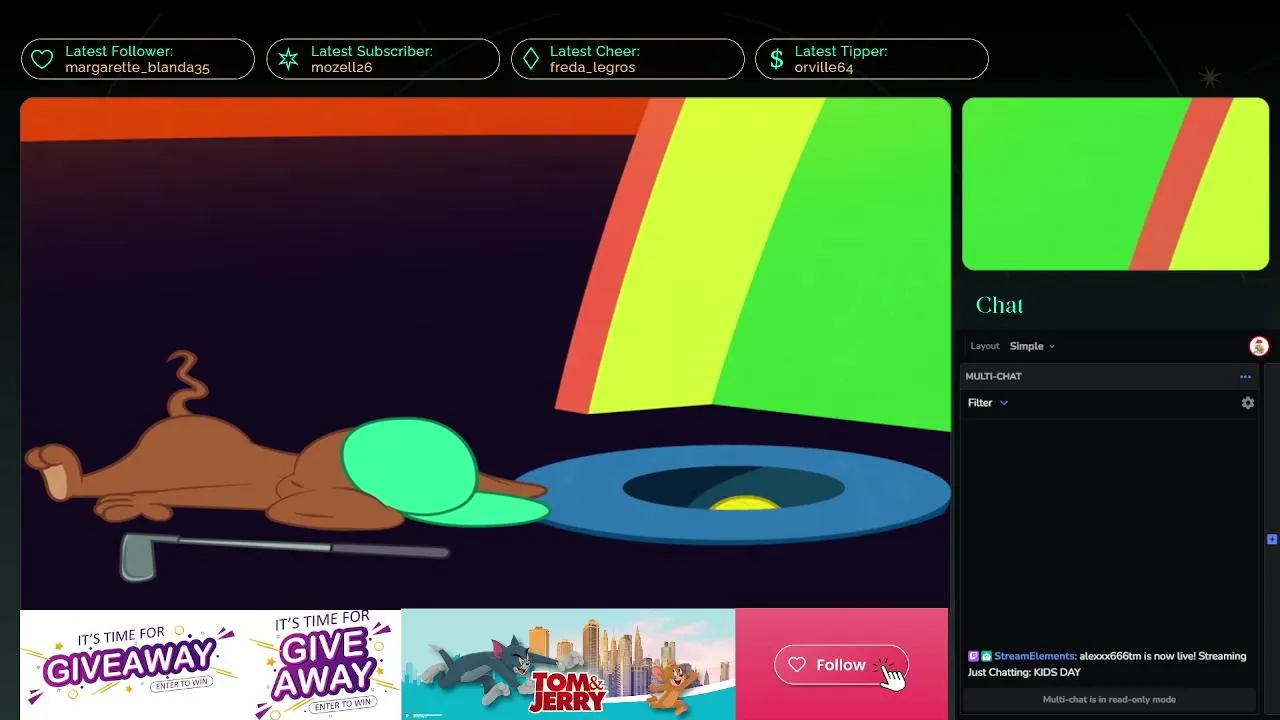Click the blue plus icon on the chat edge

click(1272, 539)
